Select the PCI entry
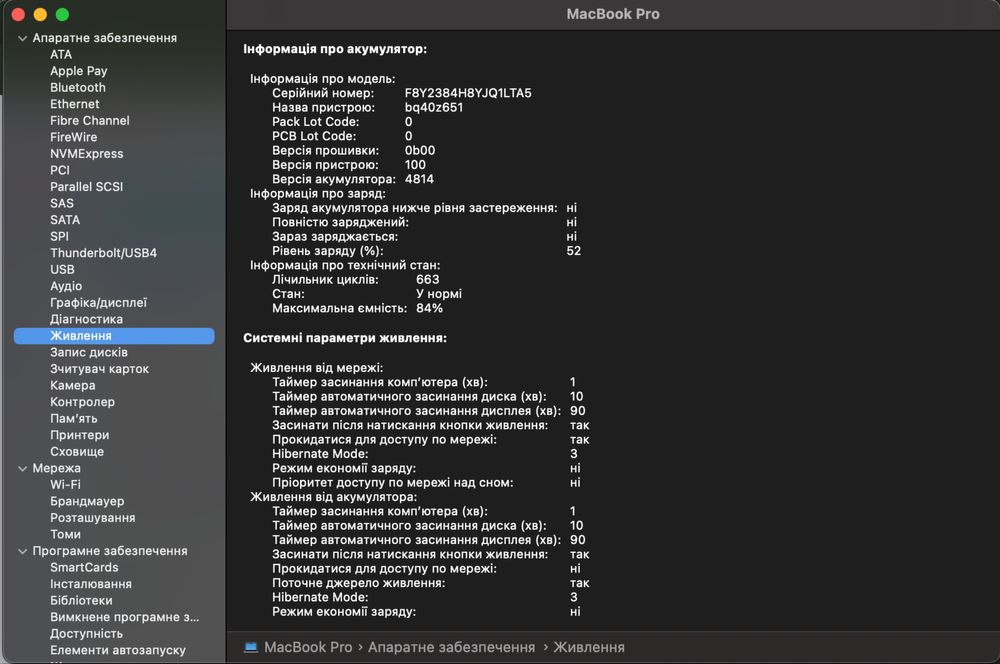Viewport: 1000px width, 664px height. click(x=59, y=171)
